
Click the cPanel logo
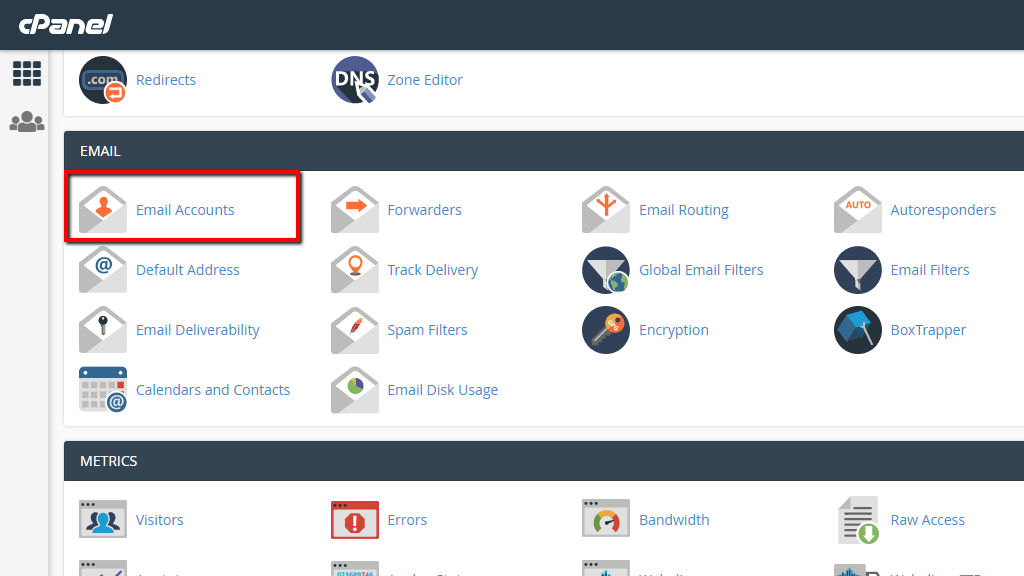(x=65, y=25)
